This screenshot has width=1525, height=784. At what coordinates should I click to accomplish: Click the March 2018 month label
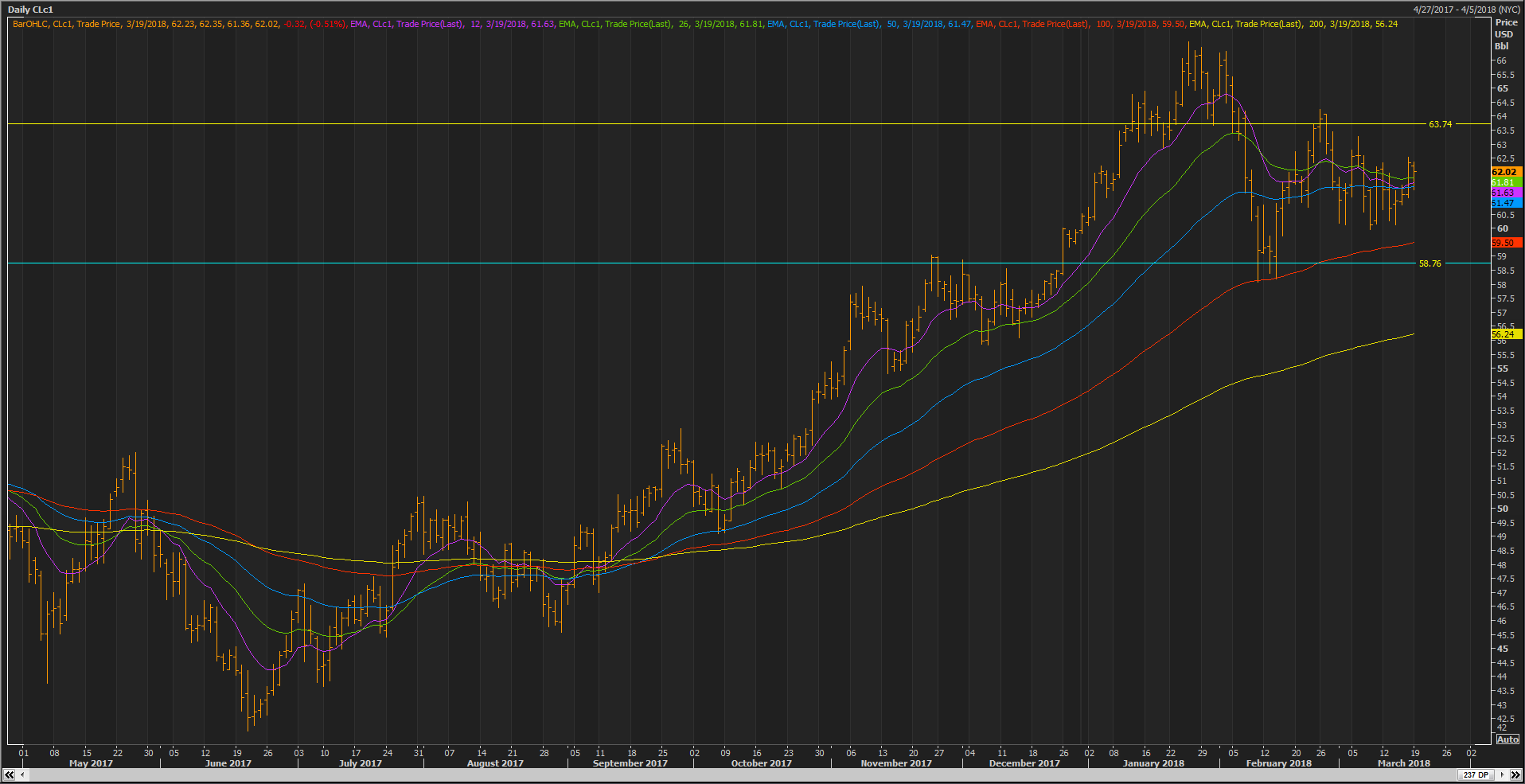pyautogui.click(x=1403, y=763)
